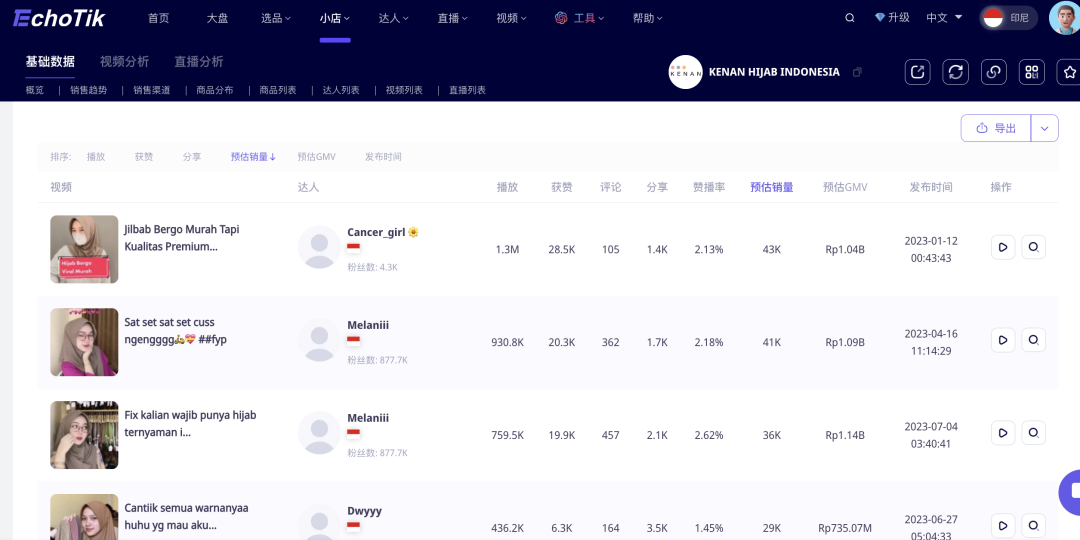Open the 达人列表 sub-tab
The image size is (1080, 540).
[341, 90]
